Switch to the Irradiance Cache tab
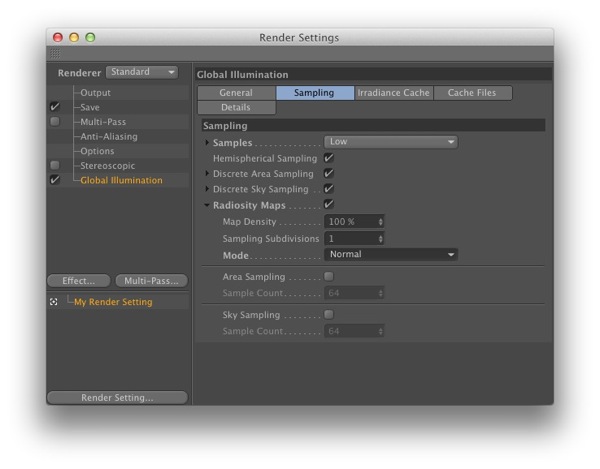Image resolution: width=600 pixels, height=469 pixels. 393,93
